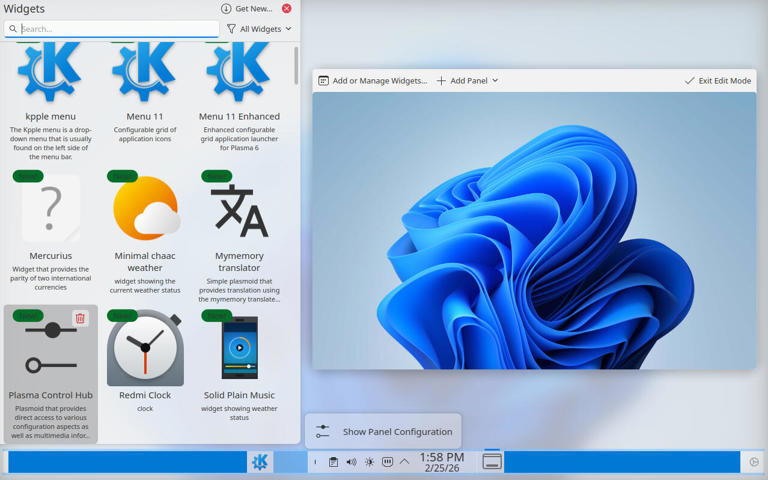Click the icon at the panel's far right end
The height and width of the screenshot is (480, 768).
(x=754, y=462)
